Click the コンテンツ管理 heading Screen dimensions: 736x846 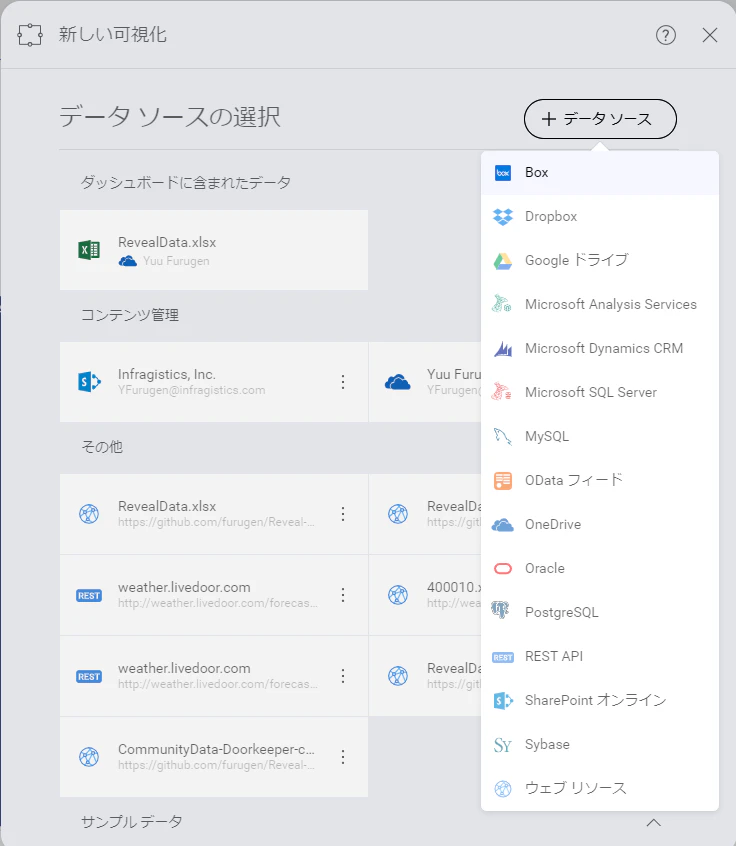[130, 315]
